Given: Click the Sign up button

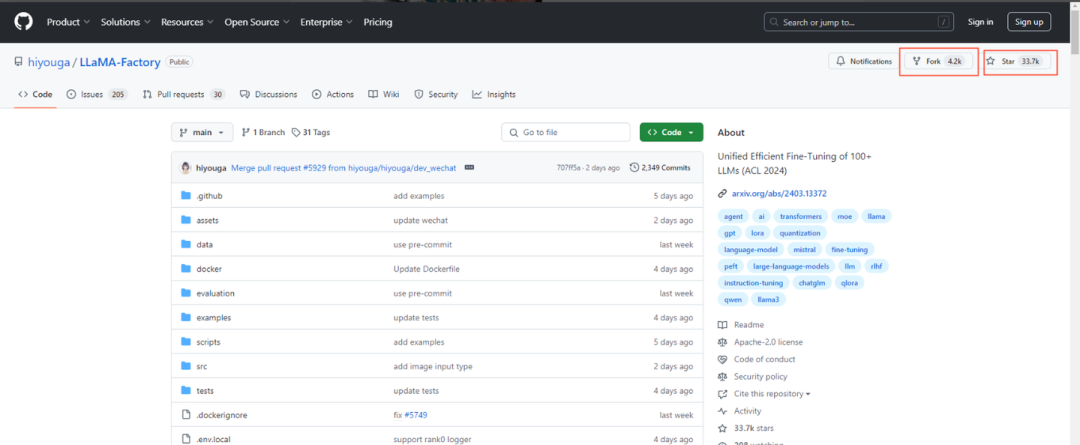Looking at the screenshot, I should [x=1029, y=22].
